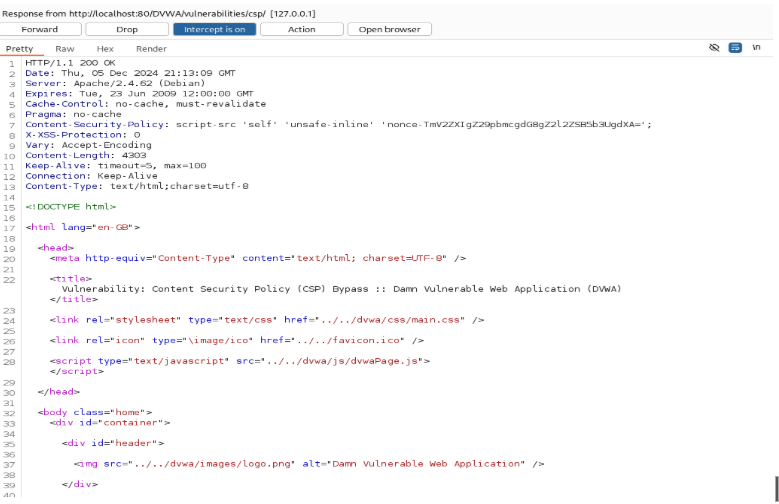Screen dimensions: 779x504
Task: Toggle the blue word wrap icon
Action: [735, 47]
